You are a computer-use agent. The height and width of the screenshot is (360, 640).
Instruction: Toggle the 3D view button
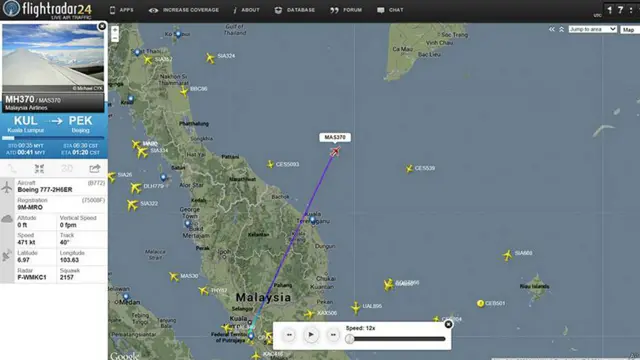click(x=67, y=169)
